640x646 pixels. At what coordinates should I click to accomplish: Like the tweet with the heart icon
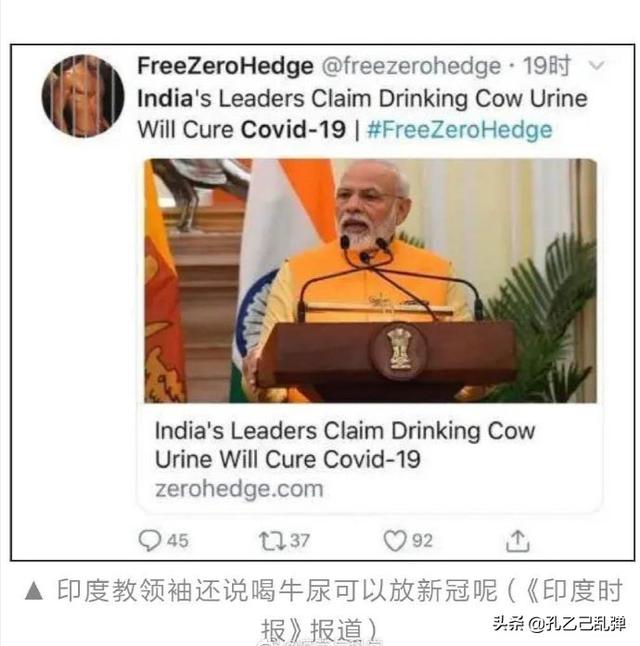(395, 541)
